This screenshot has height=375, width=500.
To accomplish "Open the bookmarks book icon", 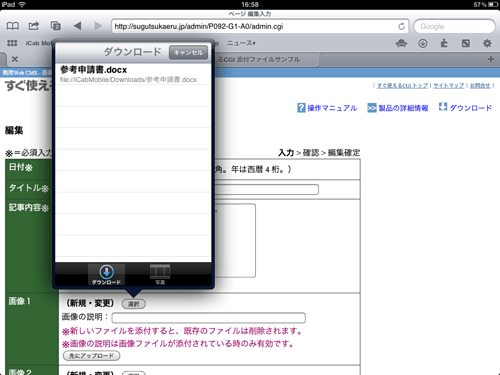I will click(x=13, y=26).
